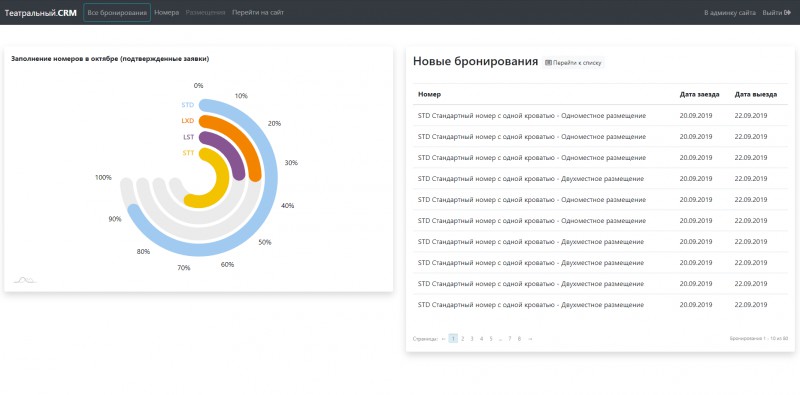Go to next page with right arrow
This screenshot has width=800, height=395.
coord(530,338)
